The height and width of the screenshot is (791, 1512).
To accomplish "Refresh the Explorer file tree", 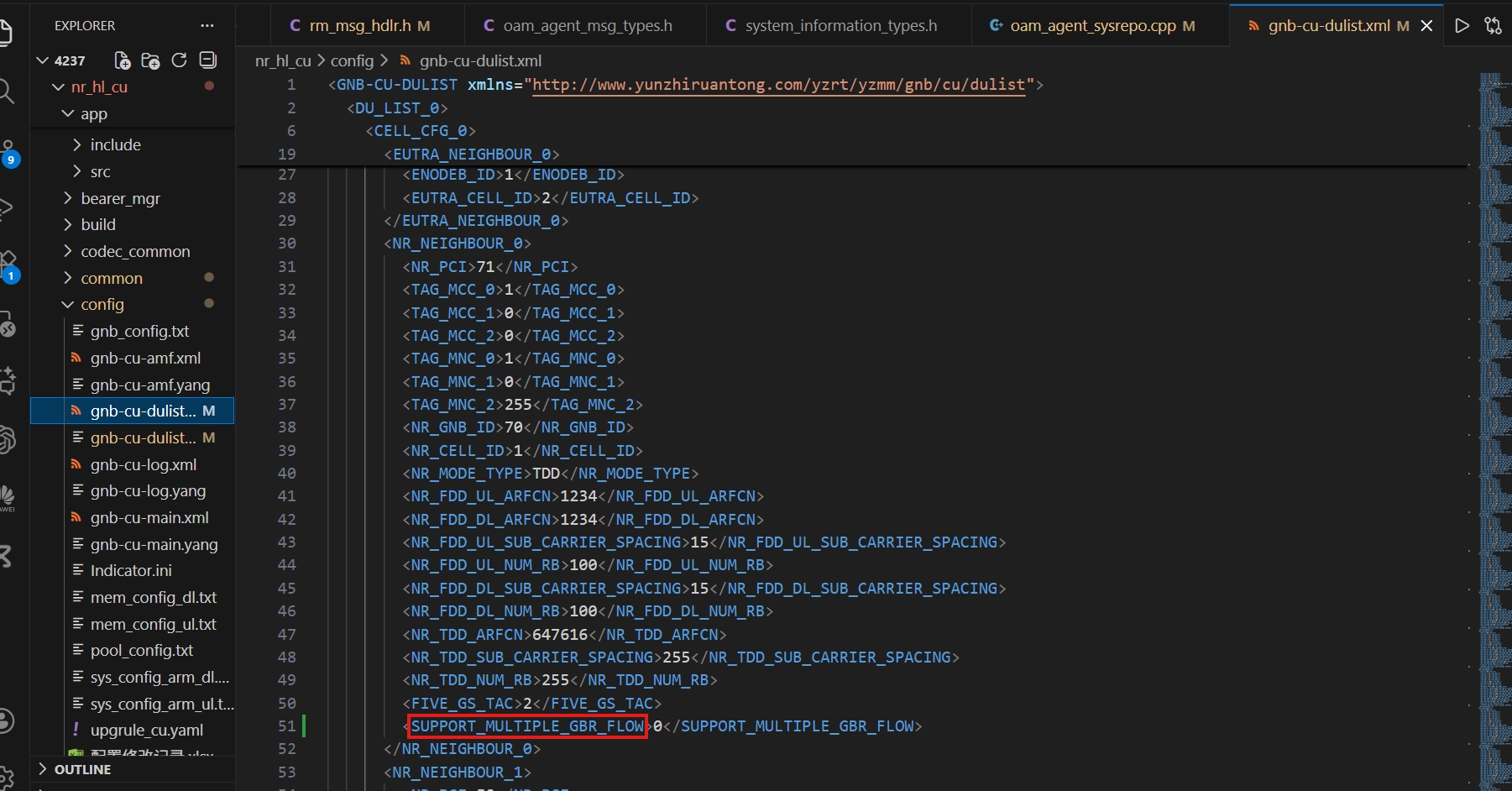I will 179,60.
